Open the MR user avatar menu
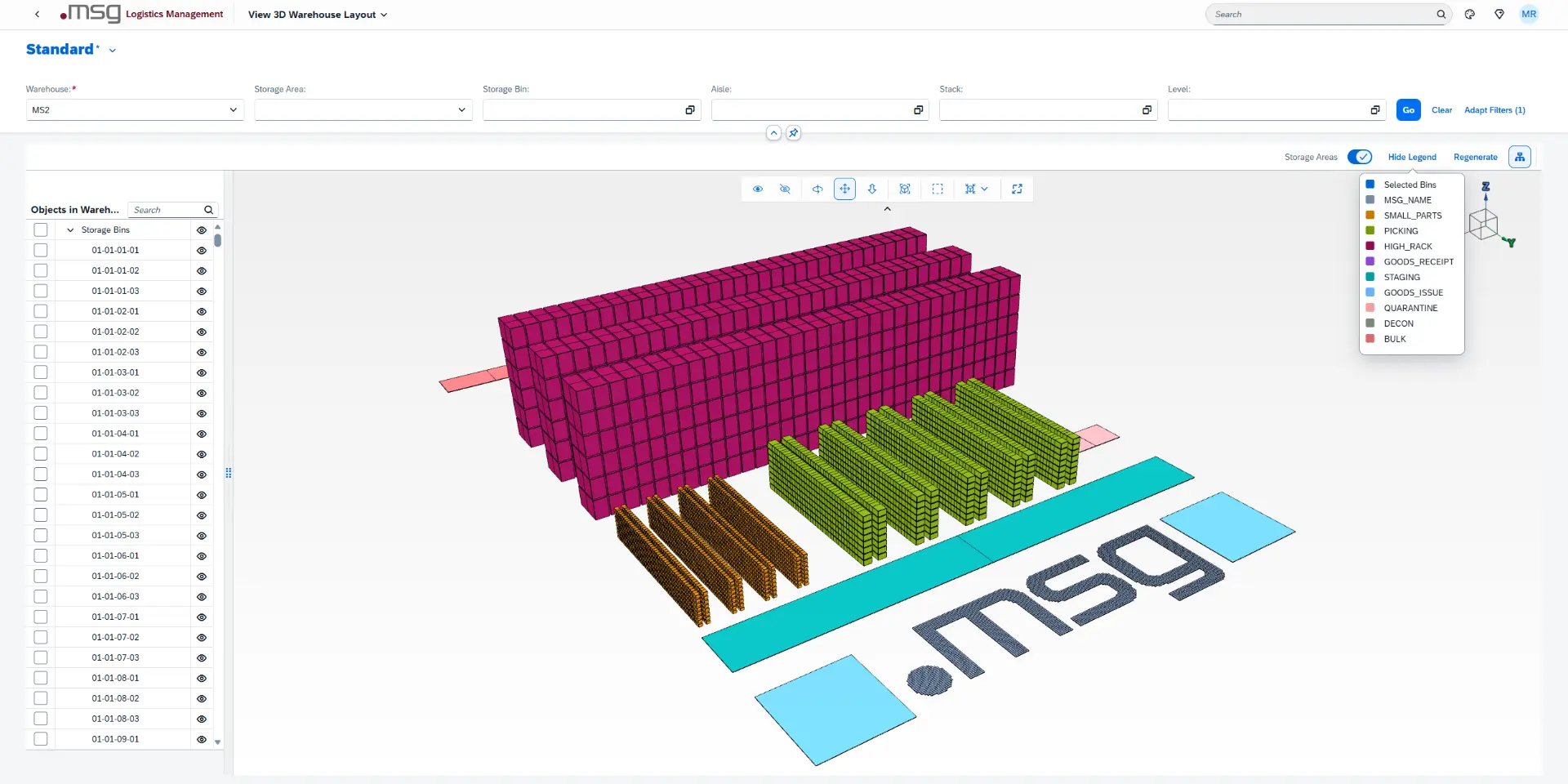The image size is (1568, 784). [x=1529, y=15]
